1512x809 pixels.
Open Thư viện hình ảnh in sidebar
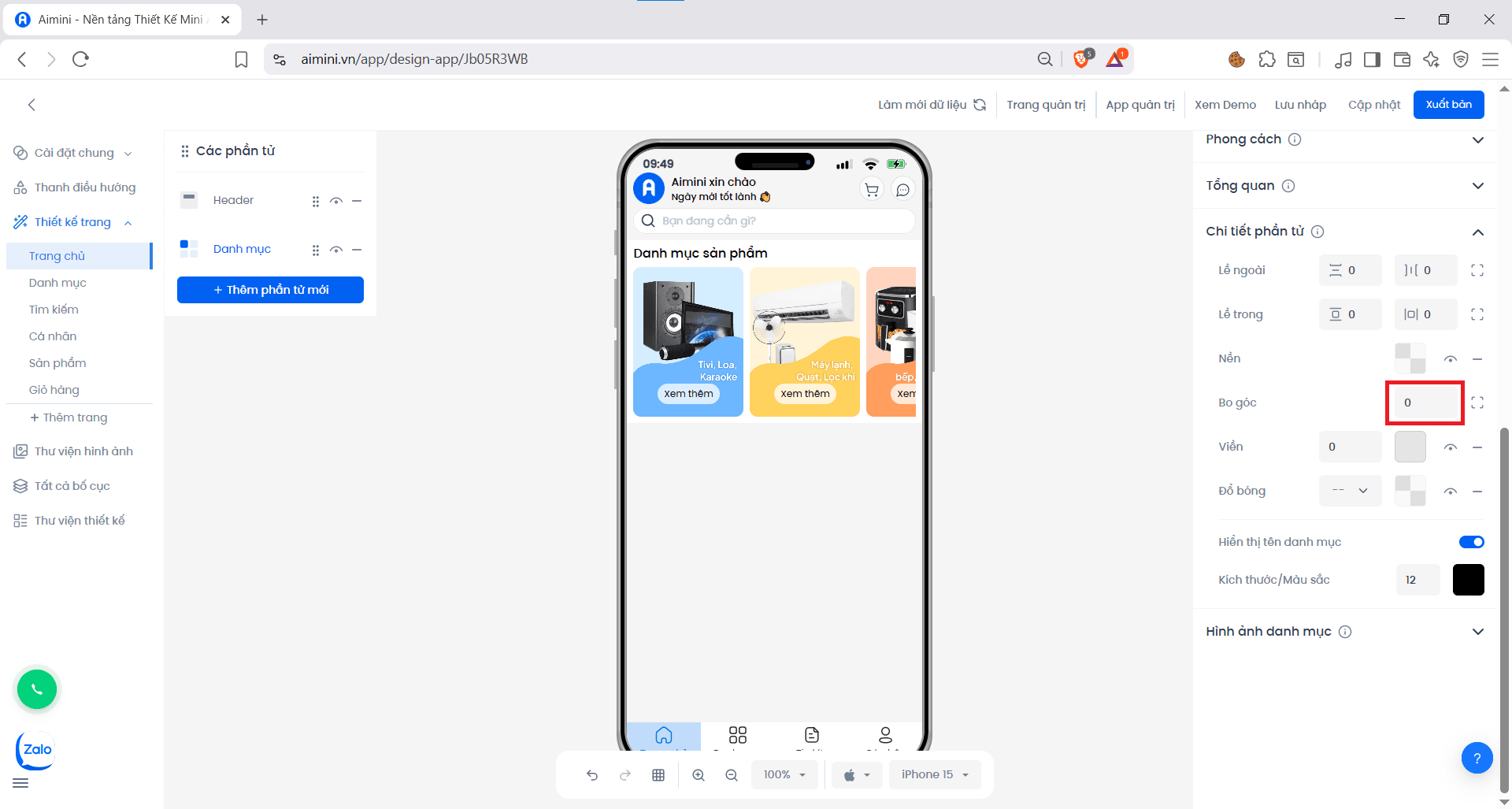pyautogui.click(x=83, y=451)
